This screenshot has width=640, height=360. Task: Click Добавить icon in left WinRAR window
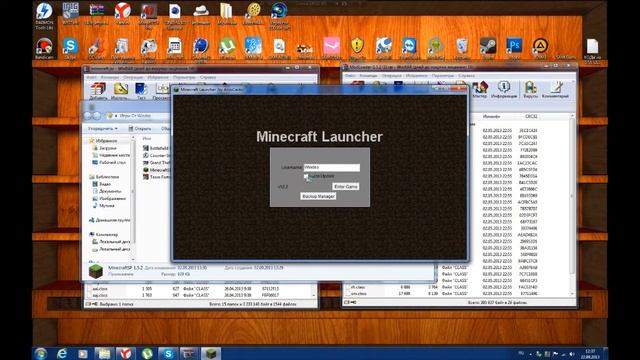pyautogui.click(x=98, y=91)
